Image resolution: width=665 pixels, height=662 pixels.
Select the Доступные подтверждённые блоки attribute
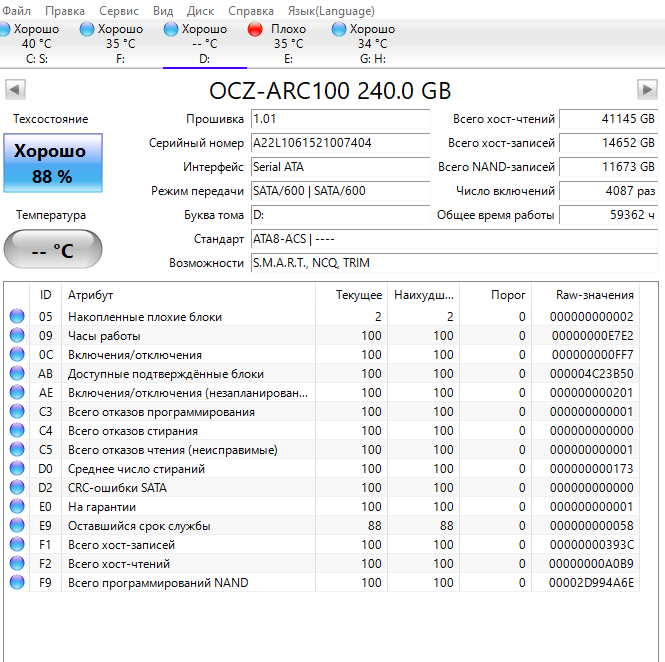(x=166, y=374)
